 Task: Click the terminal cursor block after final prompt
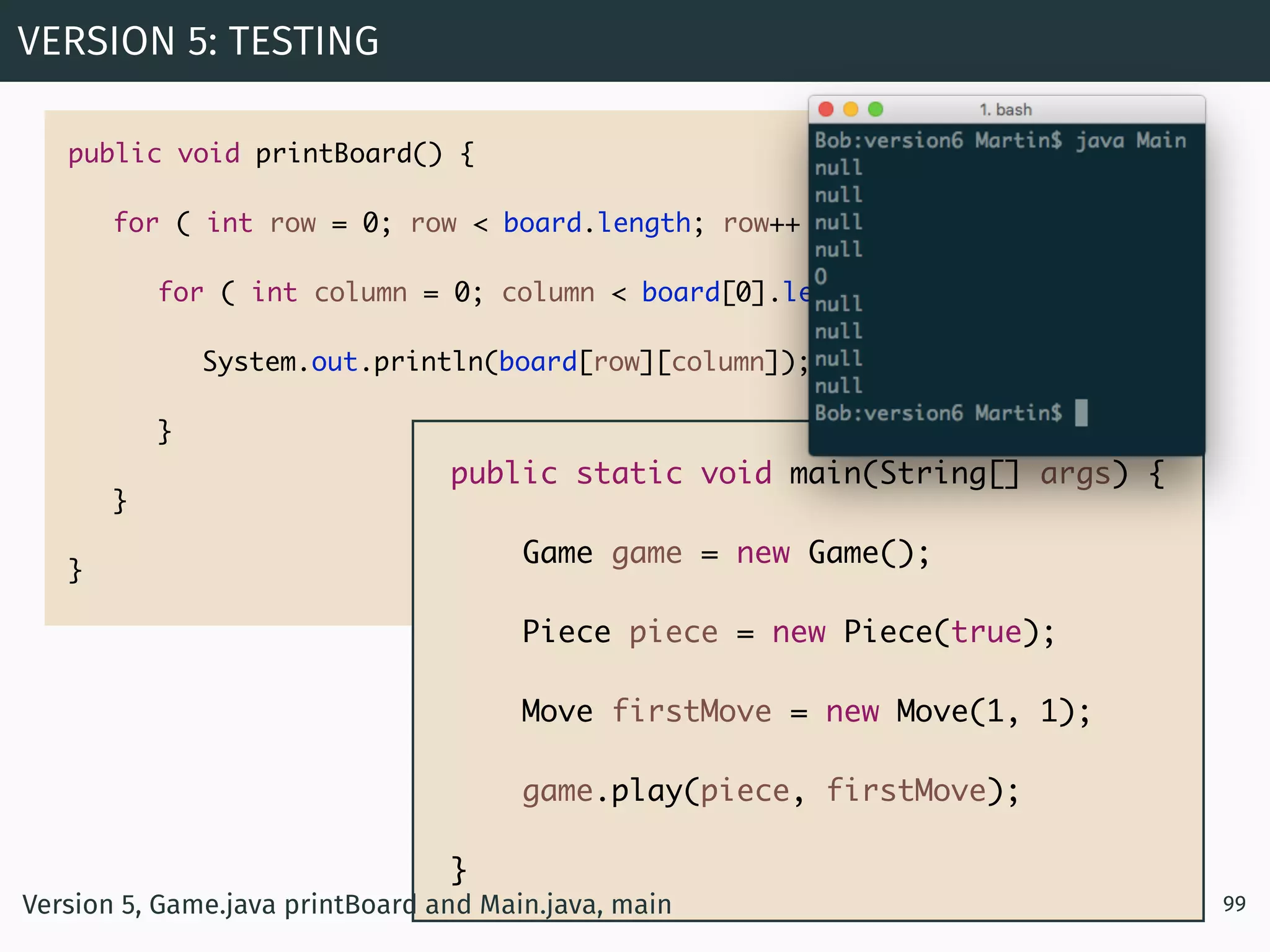coord(1081,413)
